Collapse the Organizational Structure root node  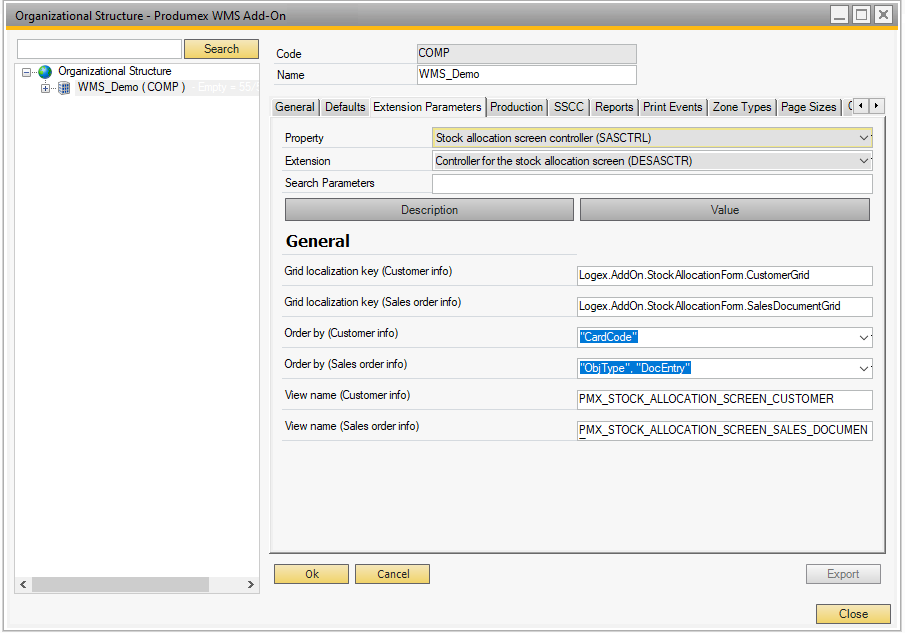27,72
